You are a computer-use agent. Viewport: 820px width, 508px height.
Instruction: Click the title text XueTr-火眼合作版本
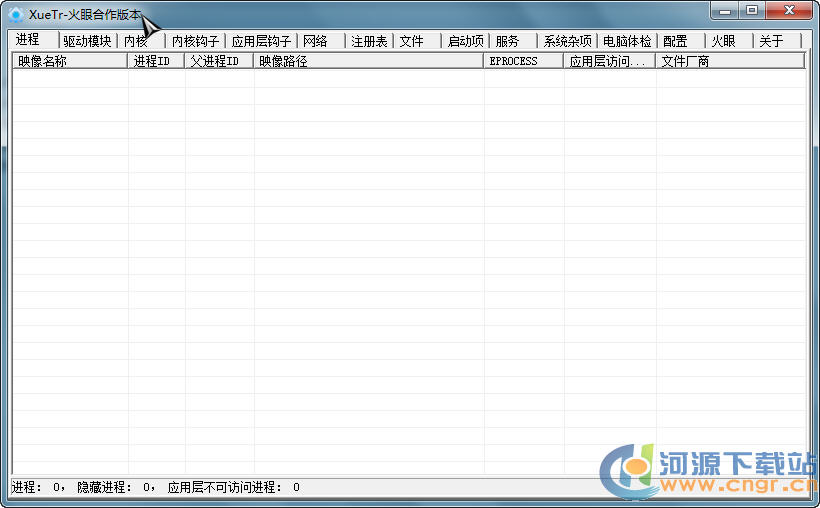pyautogui.click(x=85, y=15)
